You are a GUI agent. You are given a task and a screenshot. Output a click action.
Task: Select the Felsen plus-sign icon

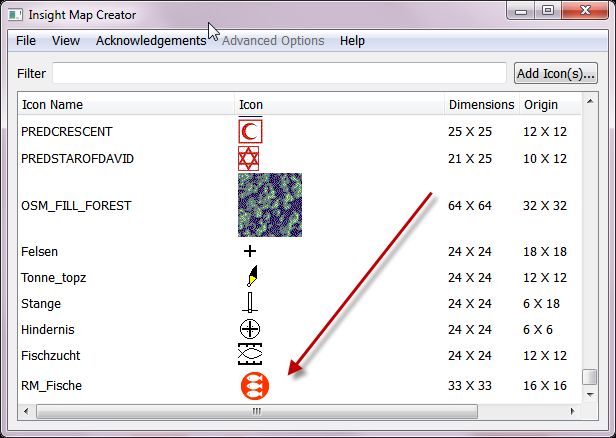pyautogui.click(x=250, y=251)
